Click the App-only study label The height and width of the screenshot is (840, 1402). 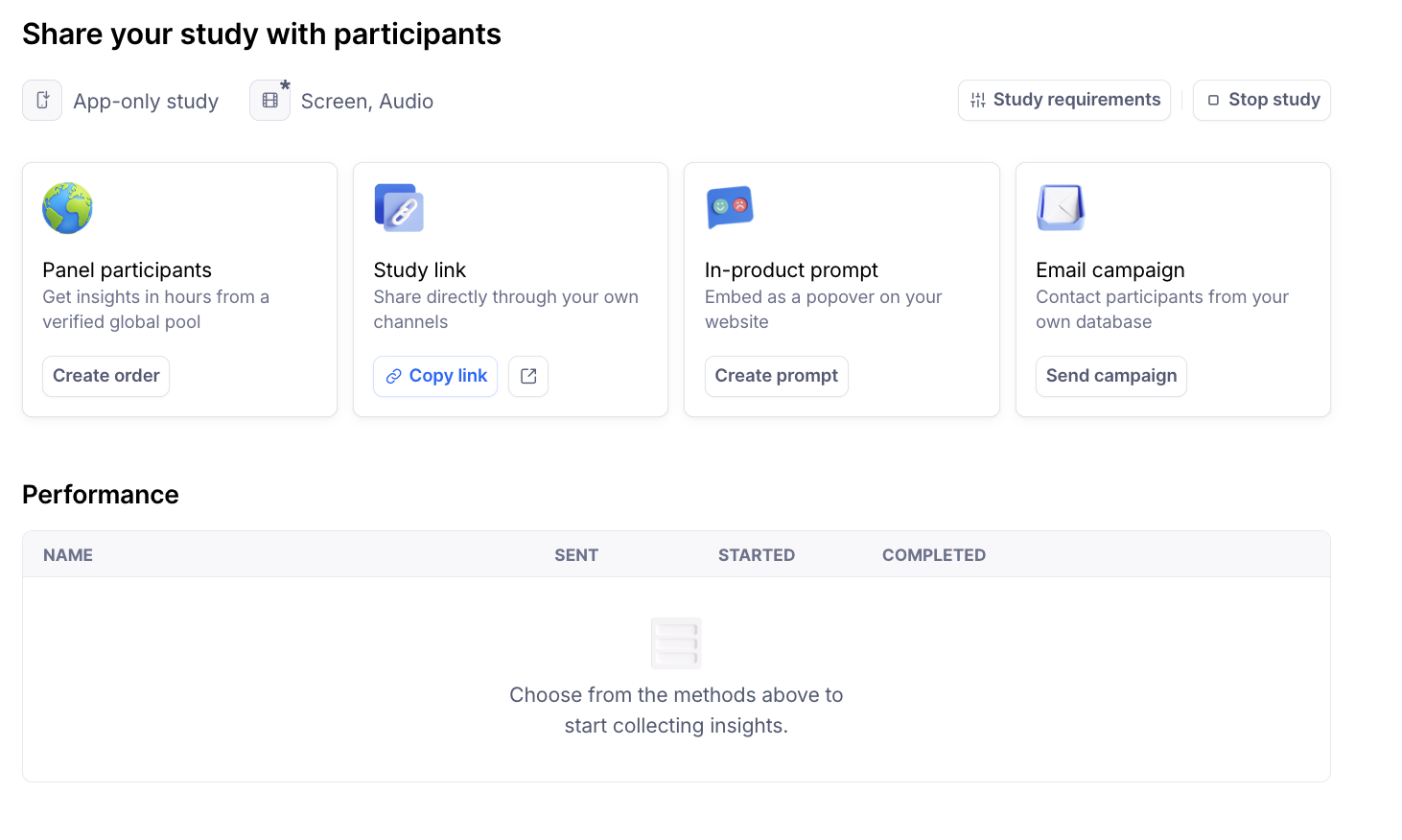tap(146, 102)
